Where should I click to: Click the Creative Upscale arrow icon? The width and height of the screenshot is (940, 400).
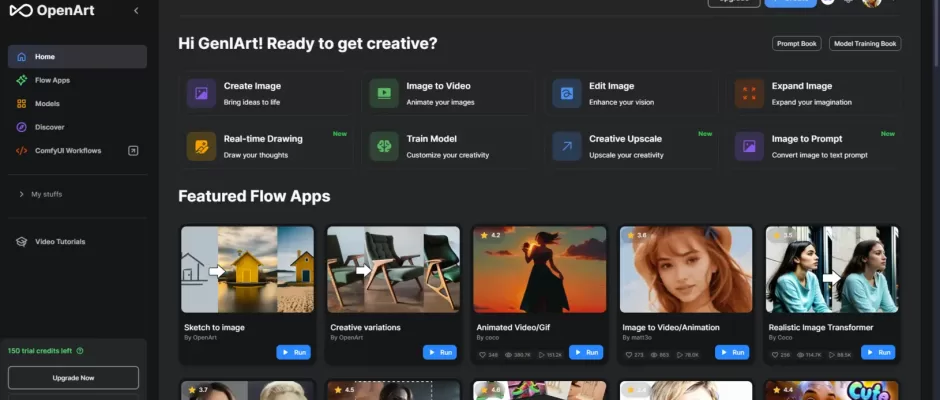point(567,146)
